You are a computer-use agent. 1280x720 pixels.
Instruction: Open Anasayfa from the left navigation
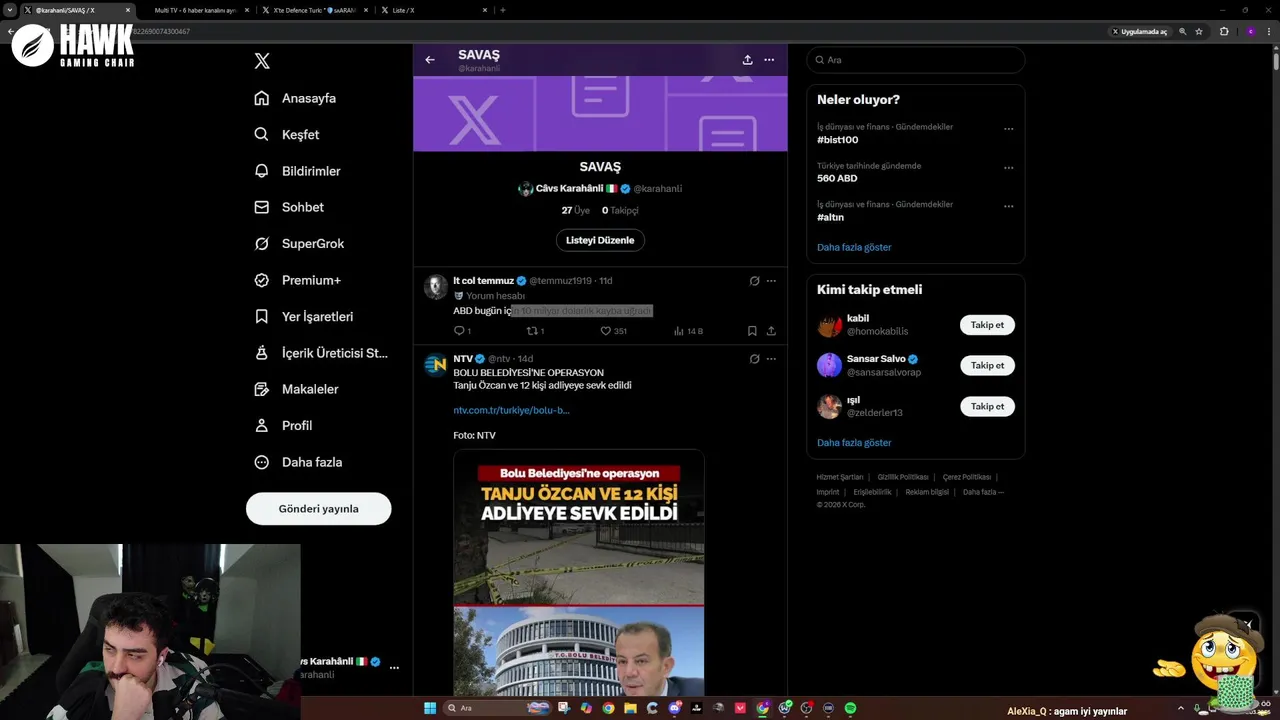click(x=296, y=98)
